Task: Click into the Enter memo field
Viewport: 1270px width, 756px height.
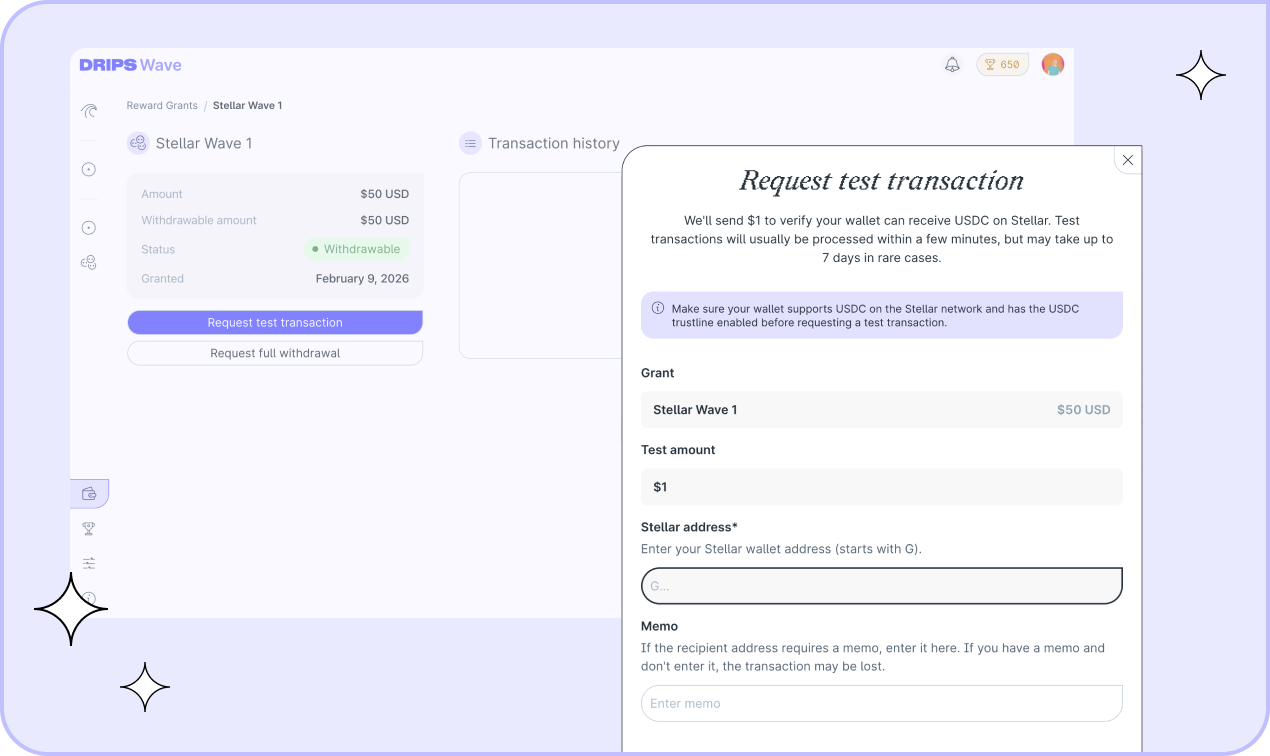Action: point(881,703)
